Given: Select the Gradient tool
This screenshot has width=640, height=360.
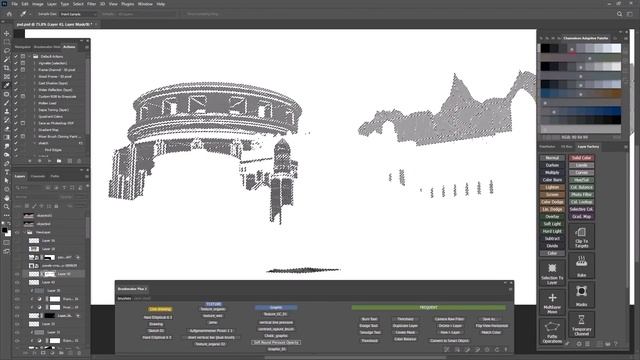Looking at the screenshot, I should coord(6,138).
